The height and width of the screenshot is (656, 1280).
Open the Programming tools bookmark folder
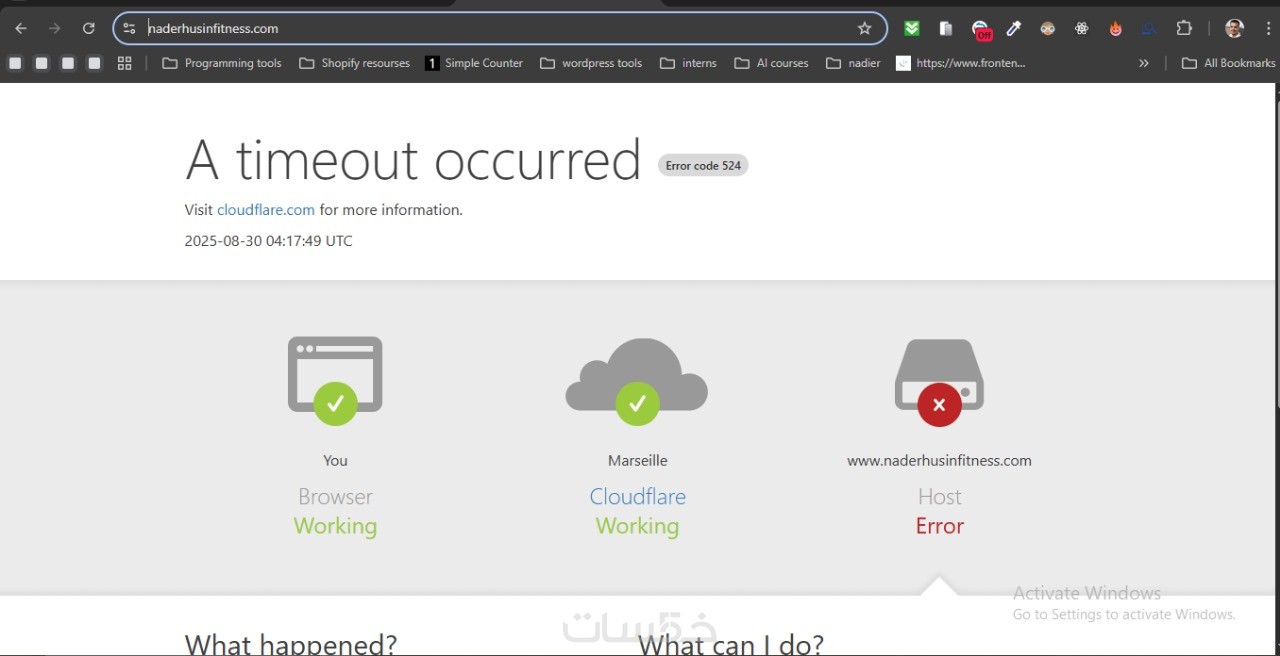(x=222, y=63)
